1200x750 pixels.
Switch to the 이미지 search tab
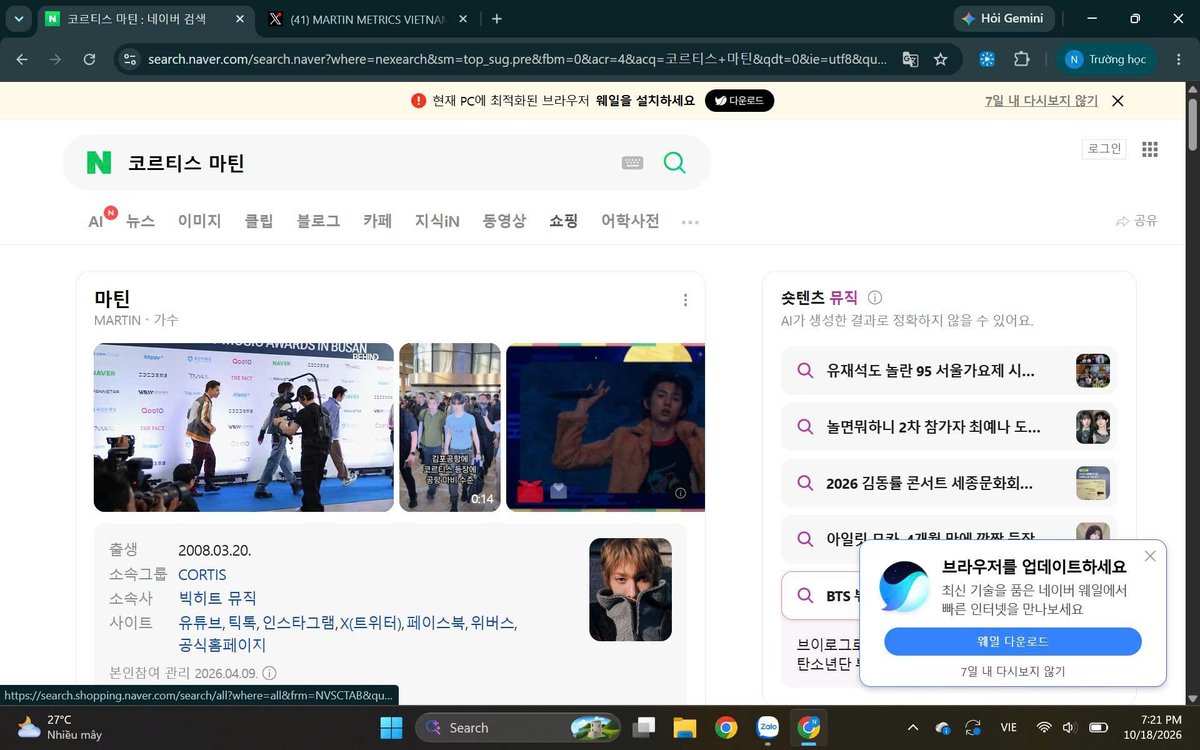tap(199, 221)
